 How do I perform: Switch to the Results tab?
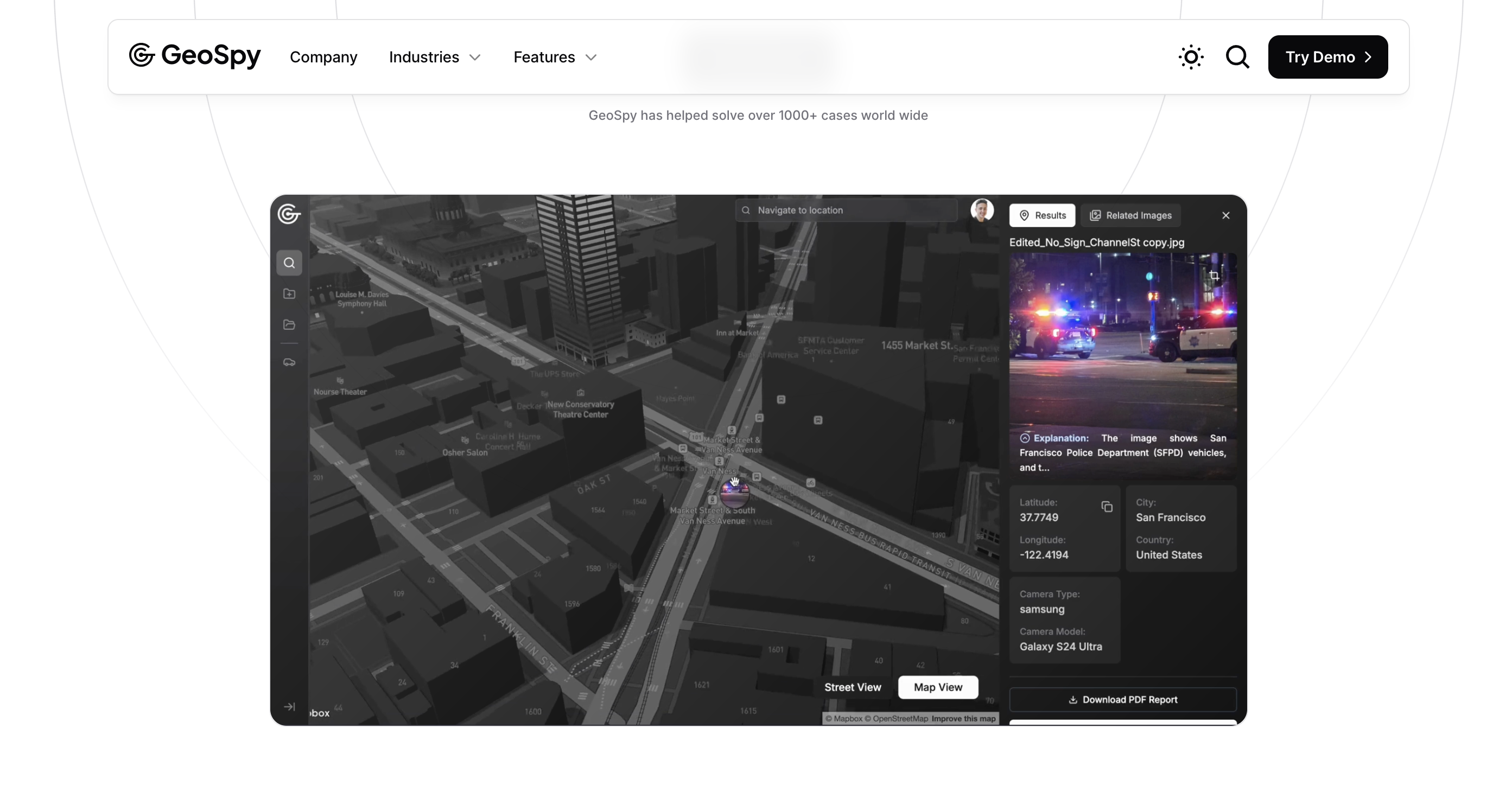click(1042, 215)
